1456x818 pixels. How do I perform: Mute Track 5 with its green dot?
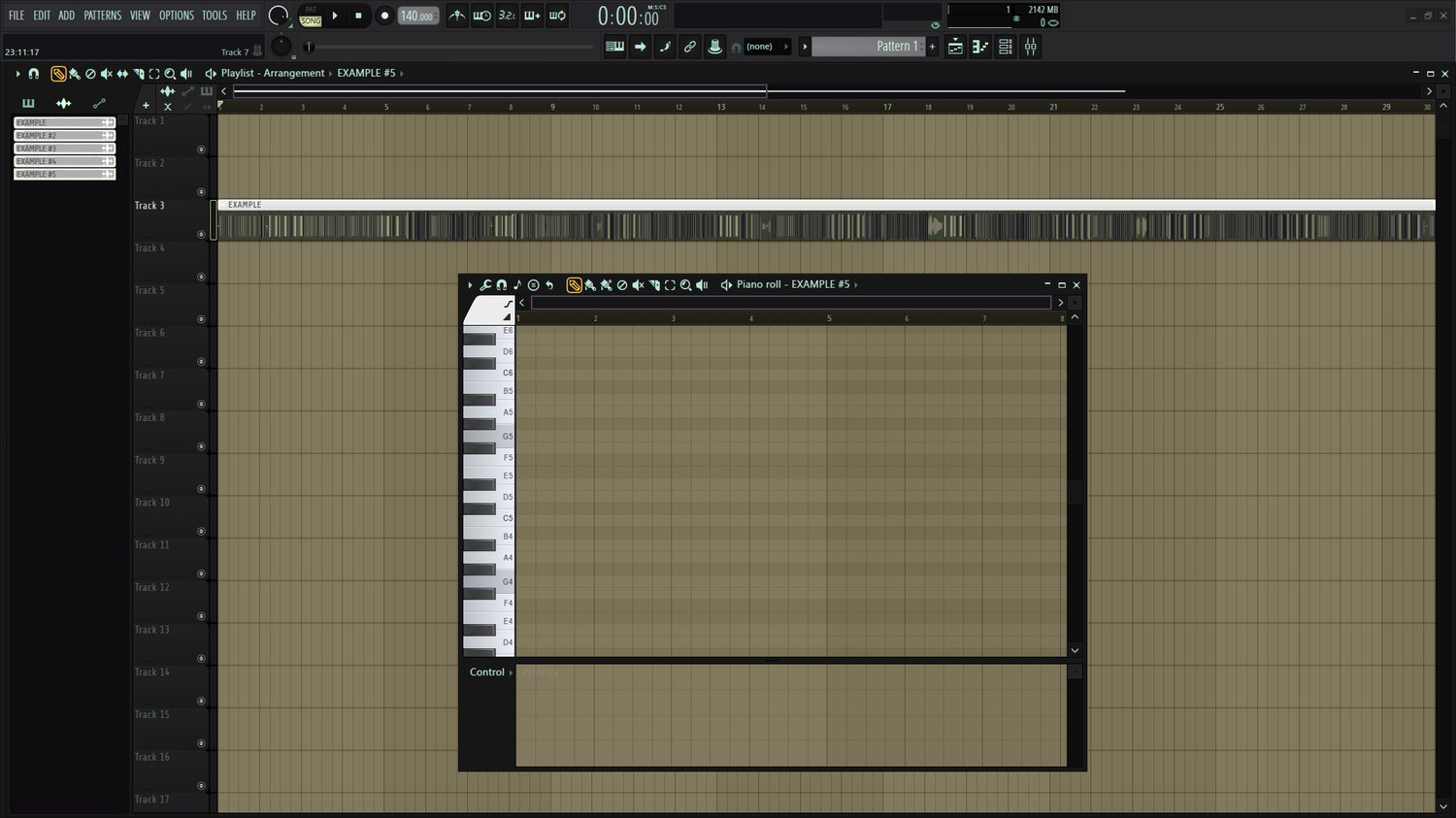tap(201, 319)
